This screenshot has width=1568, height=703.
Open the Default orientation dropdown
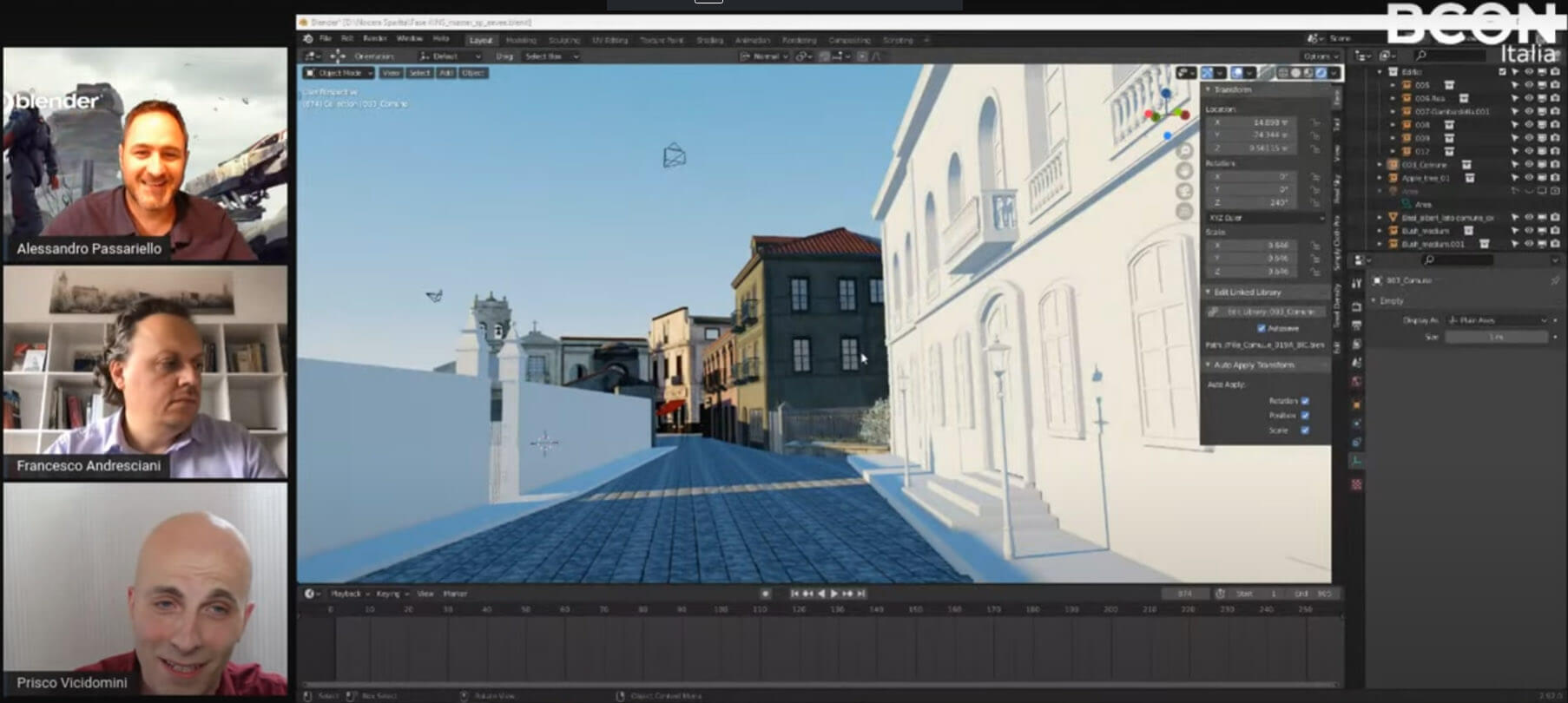coord(451,56)
